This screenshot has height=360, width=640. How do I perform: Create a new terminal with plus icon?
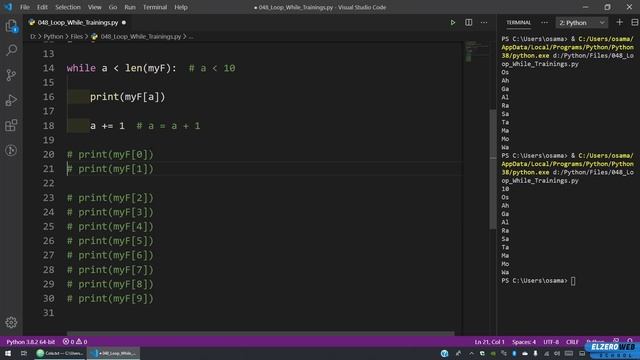(620, 23)
